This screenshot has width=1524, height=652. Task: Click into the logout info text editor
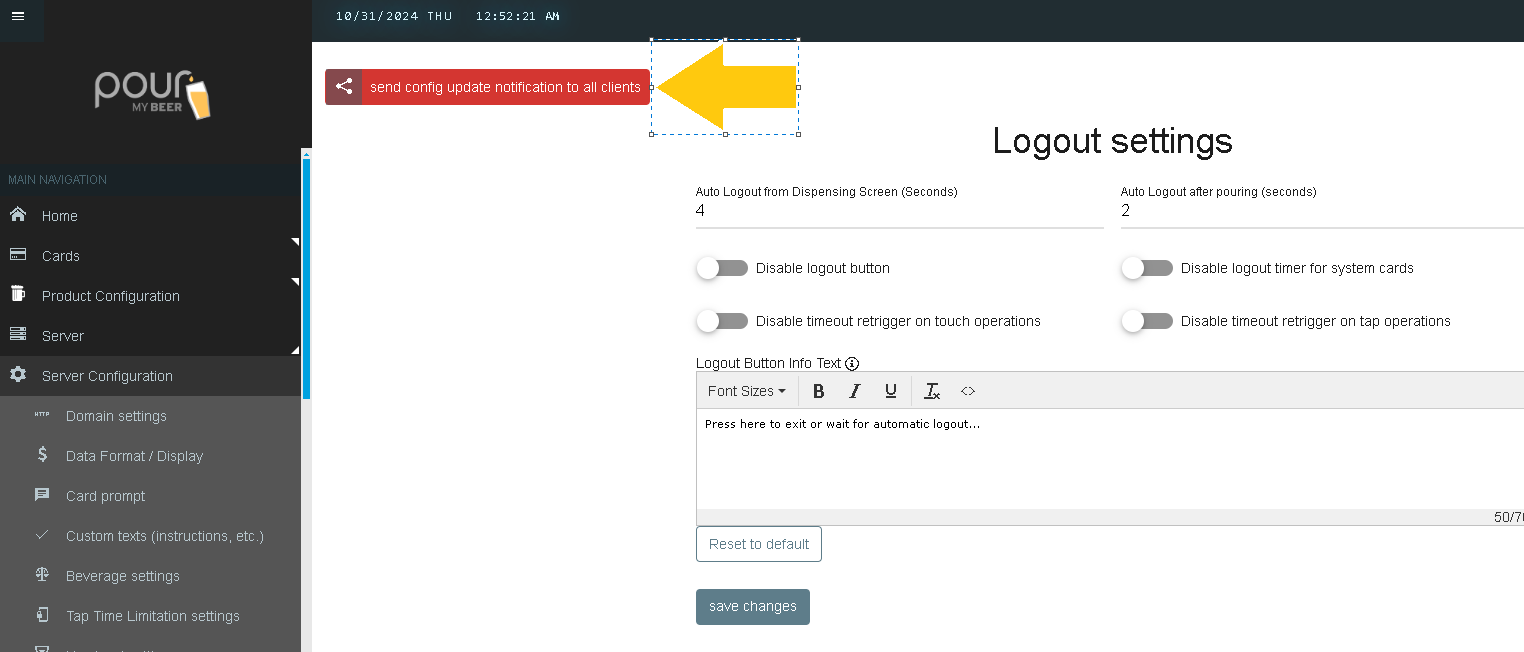1110,460
